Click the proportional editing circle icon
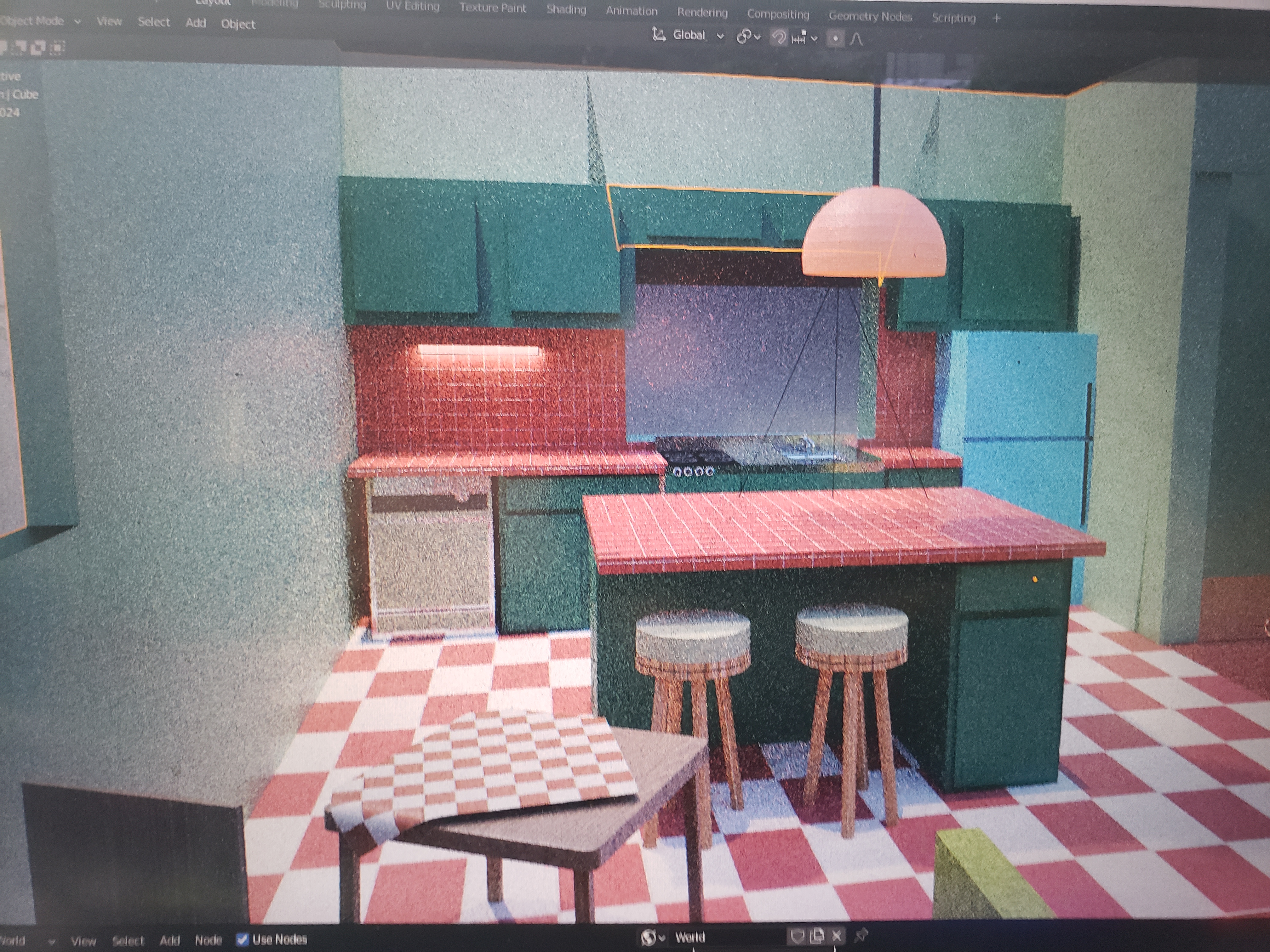The height and width of the screenshot is (952, 1270). (x=835, y=38)
